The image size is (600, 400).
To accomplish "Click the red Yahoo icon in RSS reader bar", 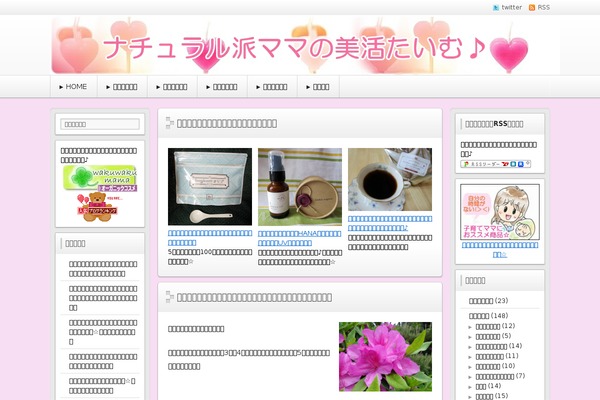I will pos(505,164).
